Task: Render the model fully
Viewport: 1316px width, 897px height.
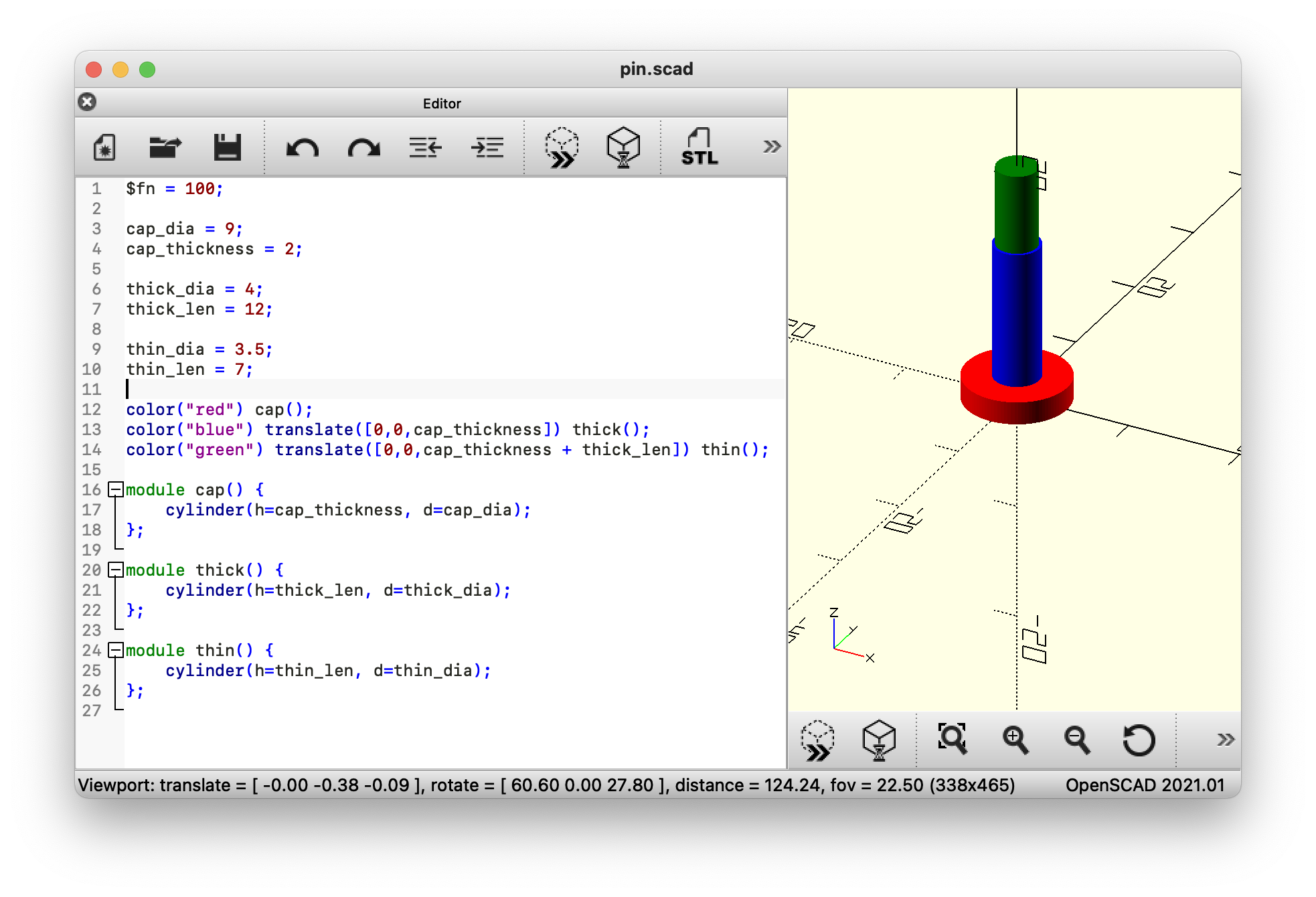Action: pyautogui.click(x=623, y=147)
